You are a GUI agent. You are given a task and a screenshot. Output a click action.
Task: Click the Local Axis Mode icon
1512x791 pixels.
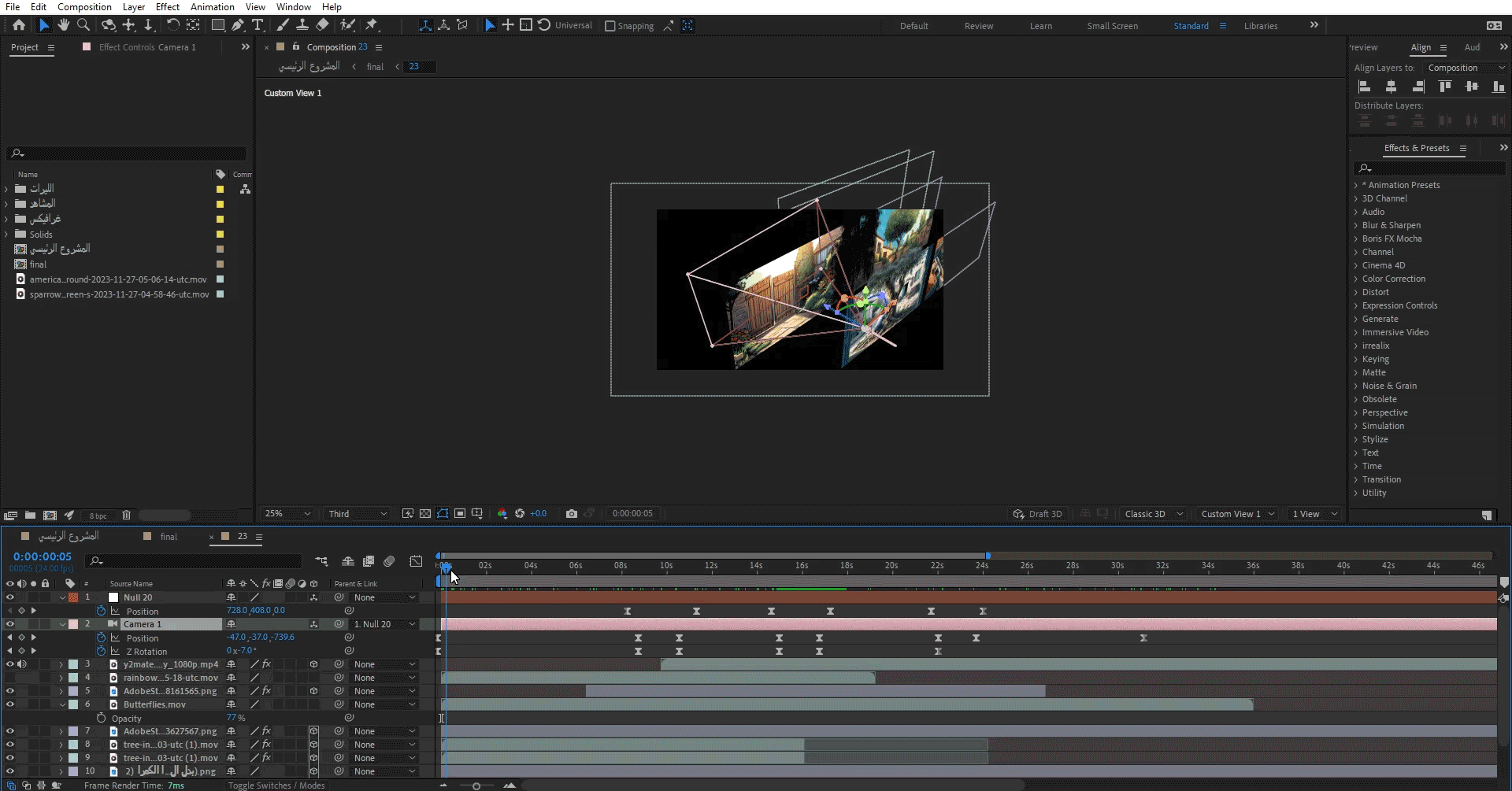(x=425, y=25)
